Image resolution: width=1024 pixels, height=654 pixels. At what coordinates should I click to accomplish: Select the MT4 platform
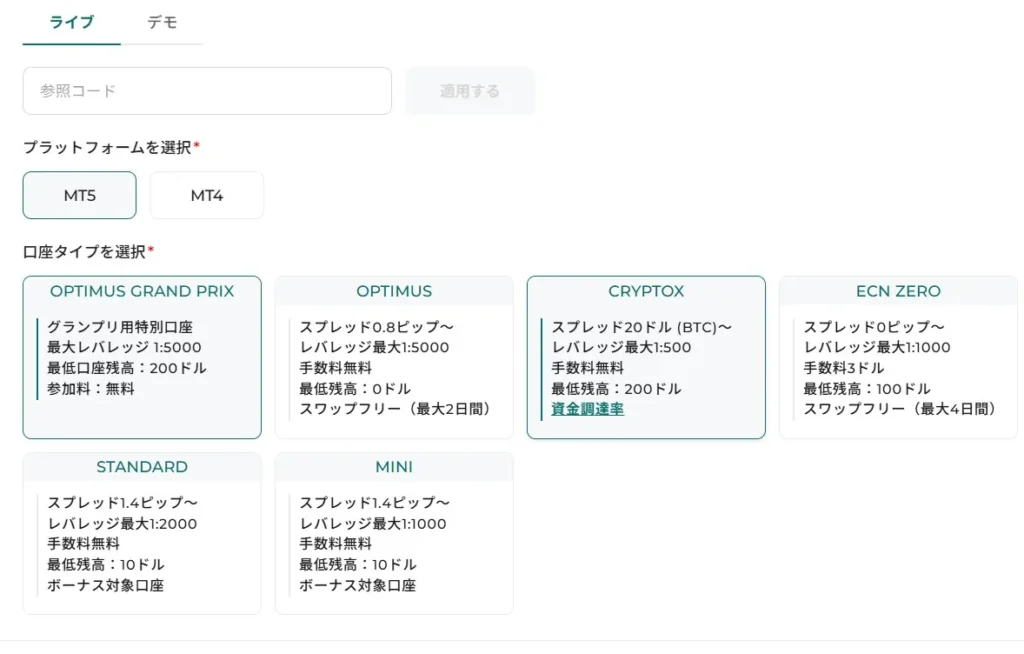tap(206, 195)
